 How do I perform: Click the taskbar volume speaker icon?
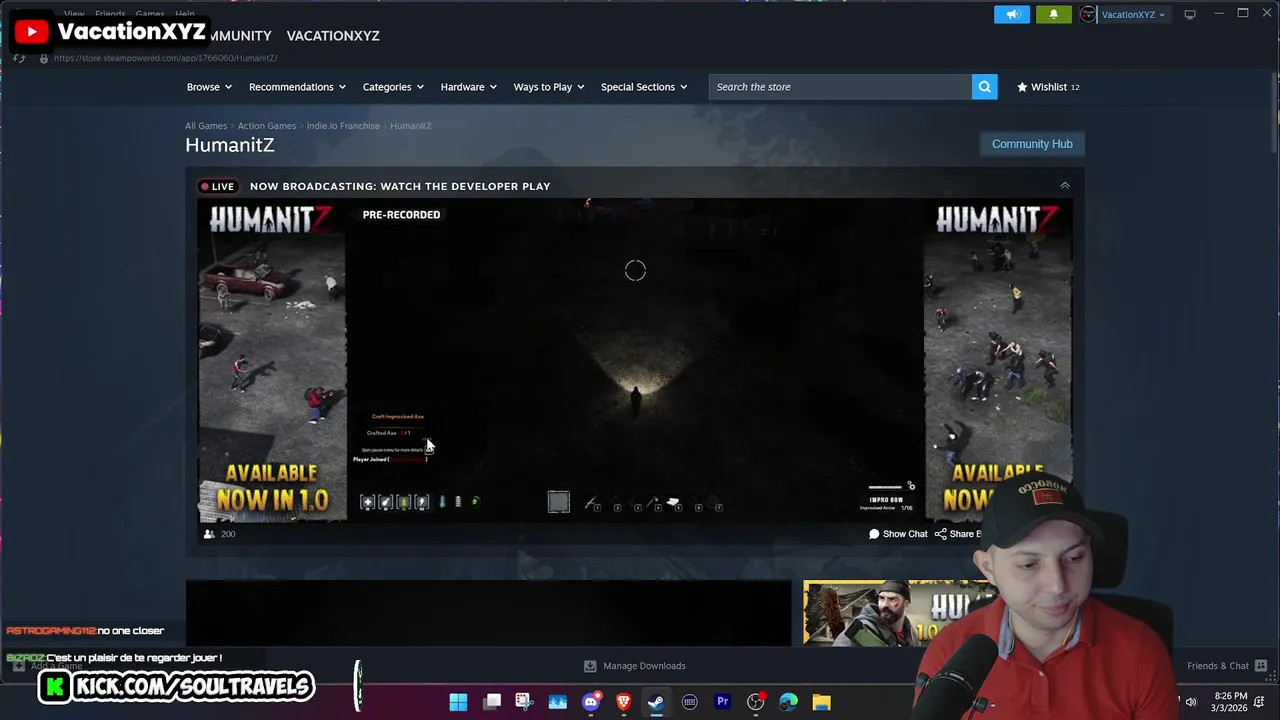[1191, 702]
